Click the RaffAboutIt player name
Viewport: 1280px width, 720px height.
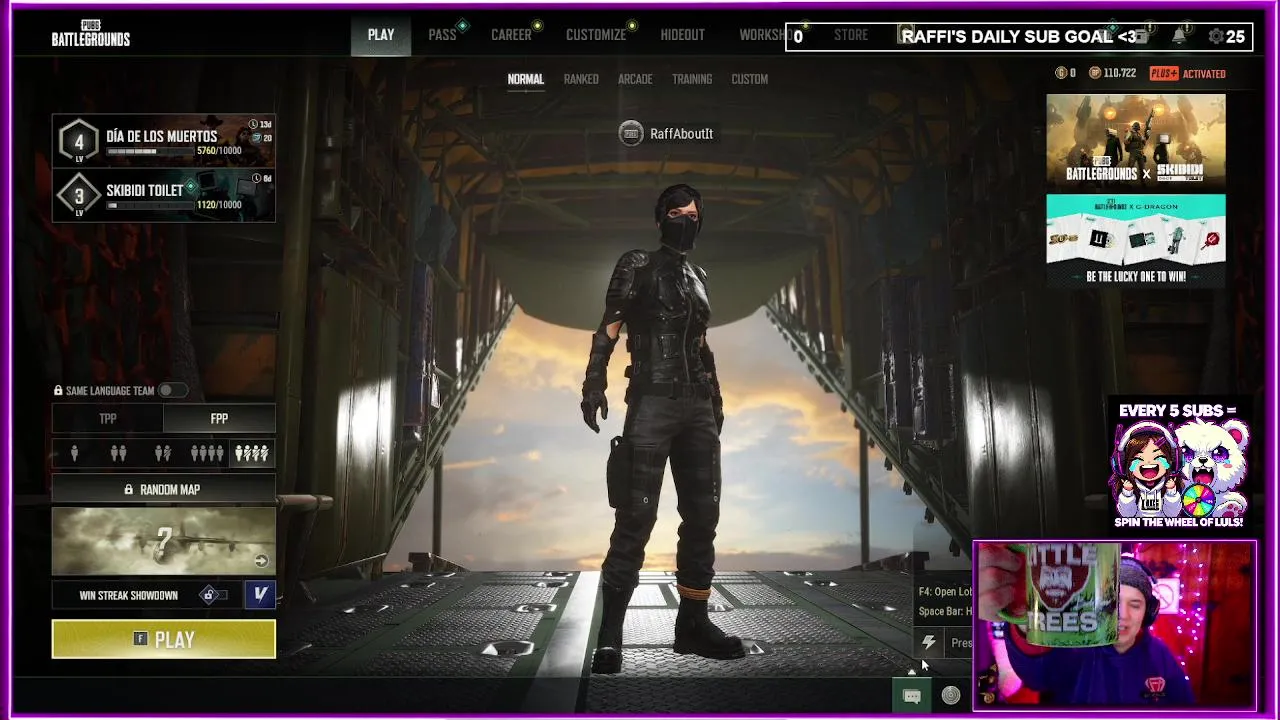(681, 134)
